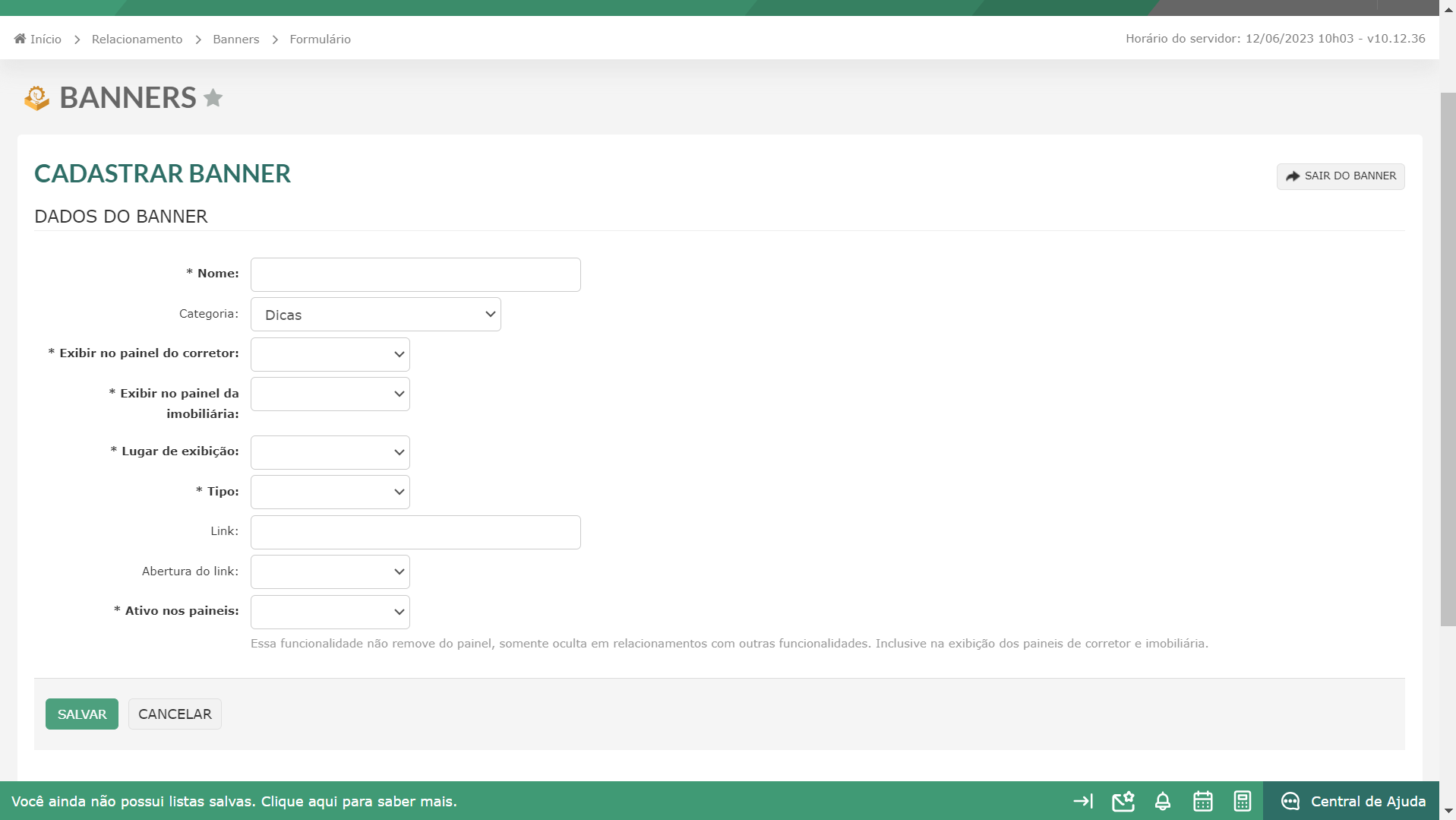Open the Ativo nos painéis dropdown

330,613
